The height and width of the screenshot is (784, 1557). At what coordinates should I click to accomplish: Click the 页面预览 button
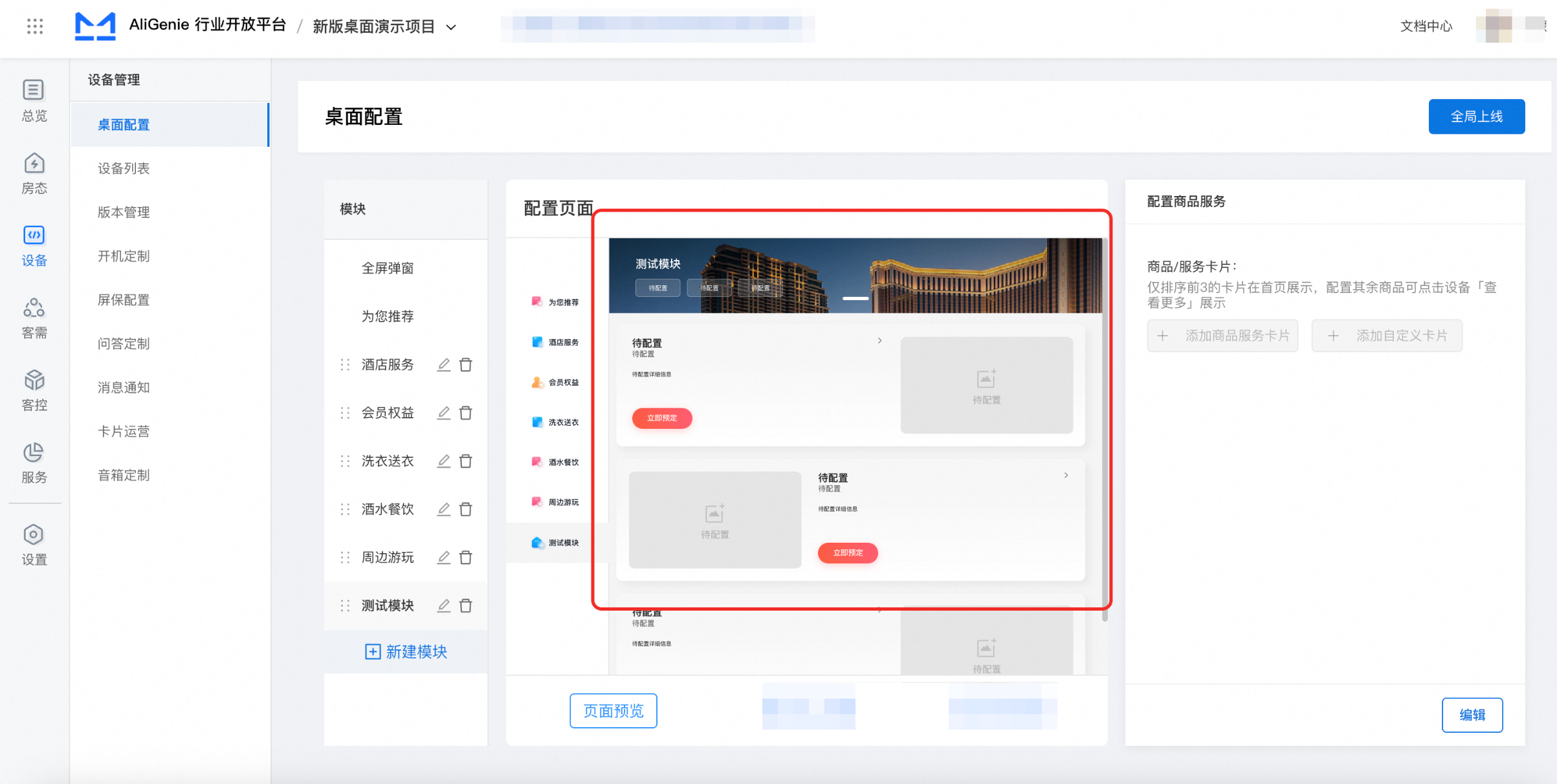click(613, 711)
